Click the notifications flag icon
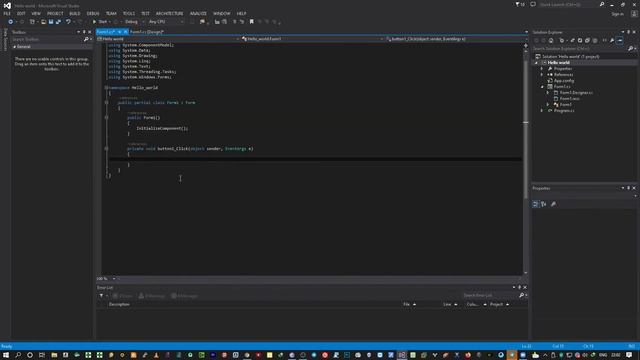 pos(518,4)
